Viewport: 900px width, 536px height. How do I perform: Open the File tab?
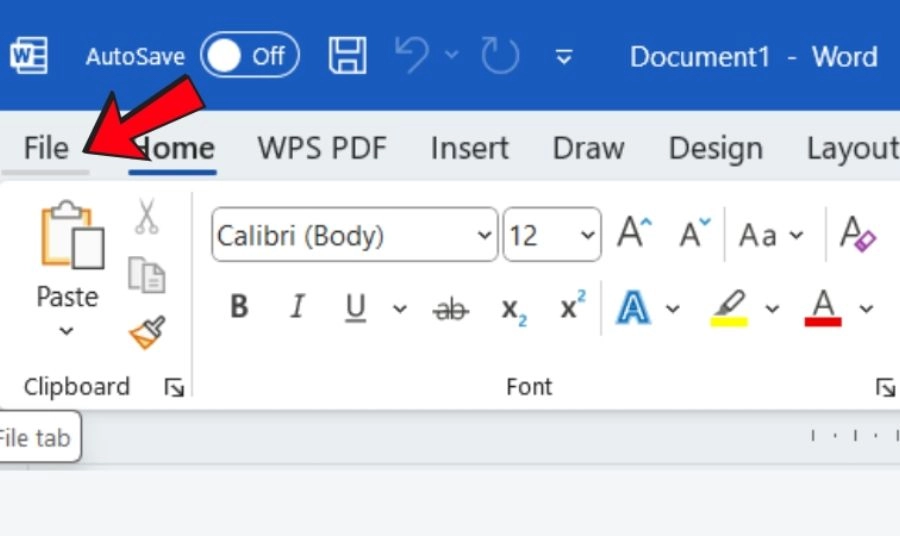(x=46, y=149)
